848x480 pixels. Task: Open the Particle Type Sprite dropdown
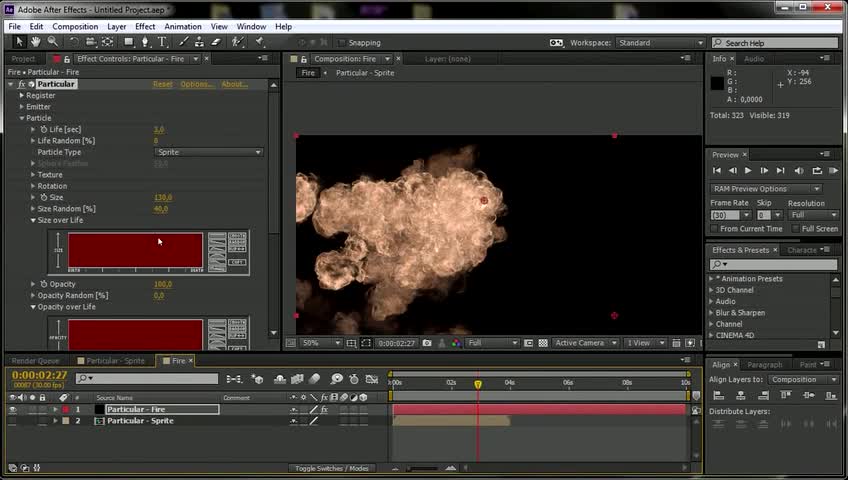[208, 152]
